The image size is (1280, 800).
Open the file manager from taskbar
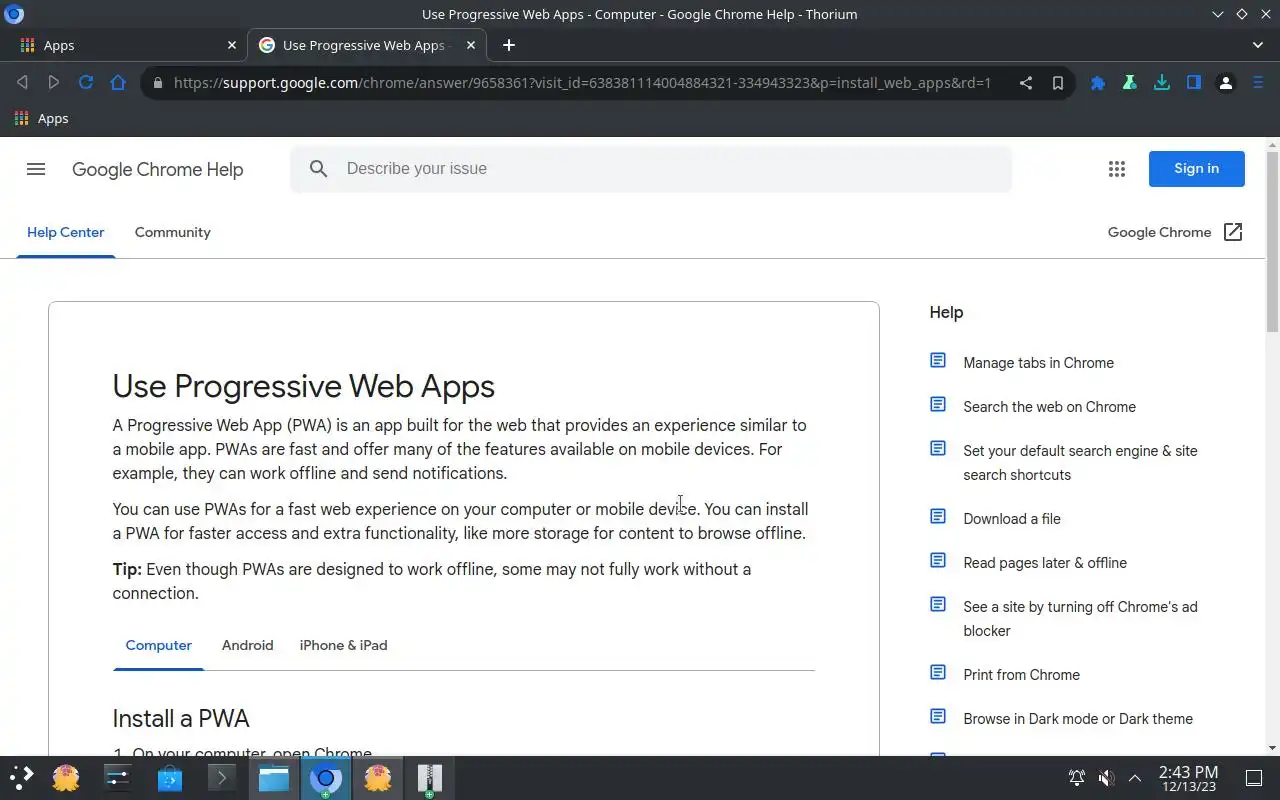pyautogui.click(x=274, y=777)
